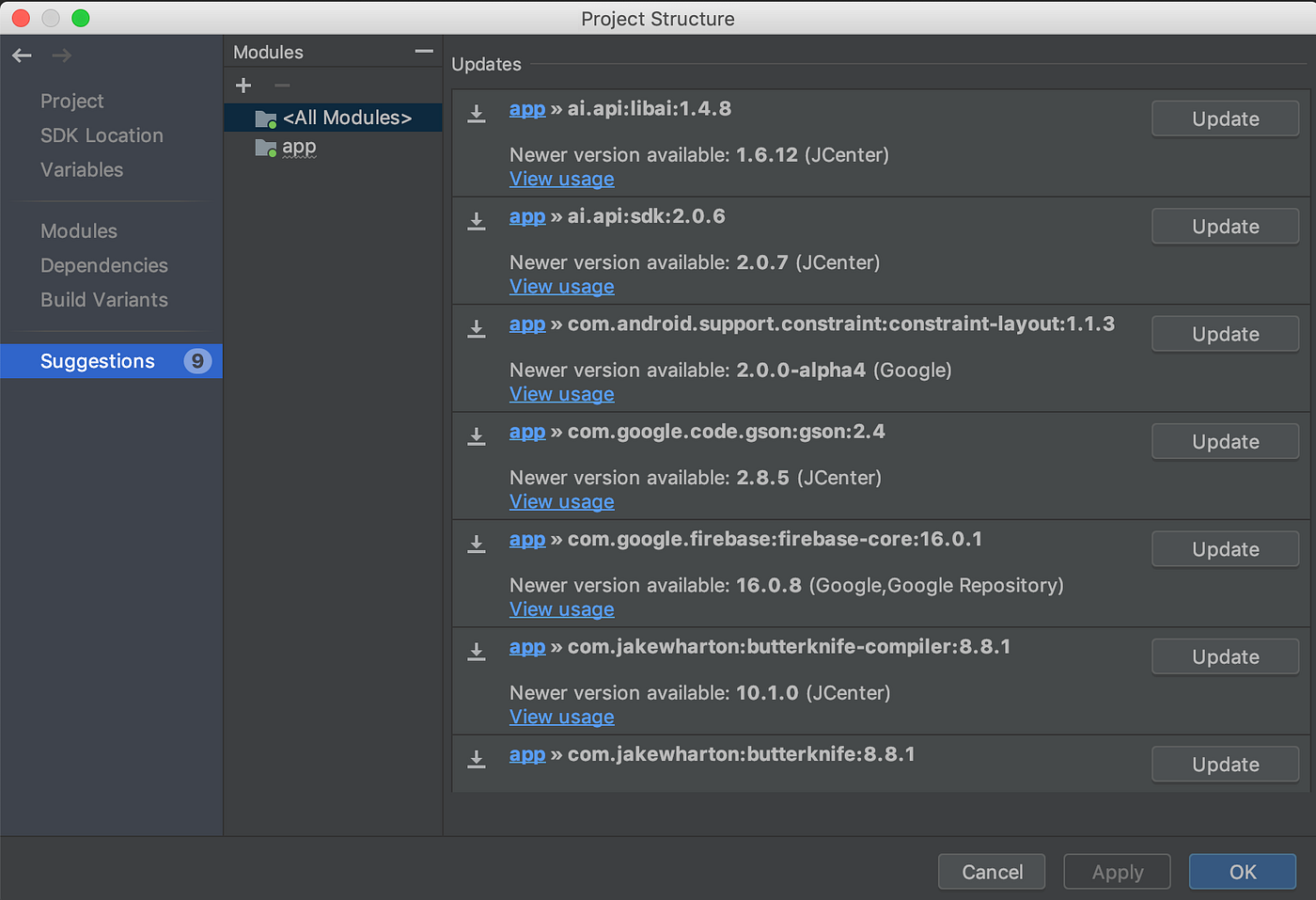Open the SDK Location settings
1316x900 pixels.
[x=101, y=135]
